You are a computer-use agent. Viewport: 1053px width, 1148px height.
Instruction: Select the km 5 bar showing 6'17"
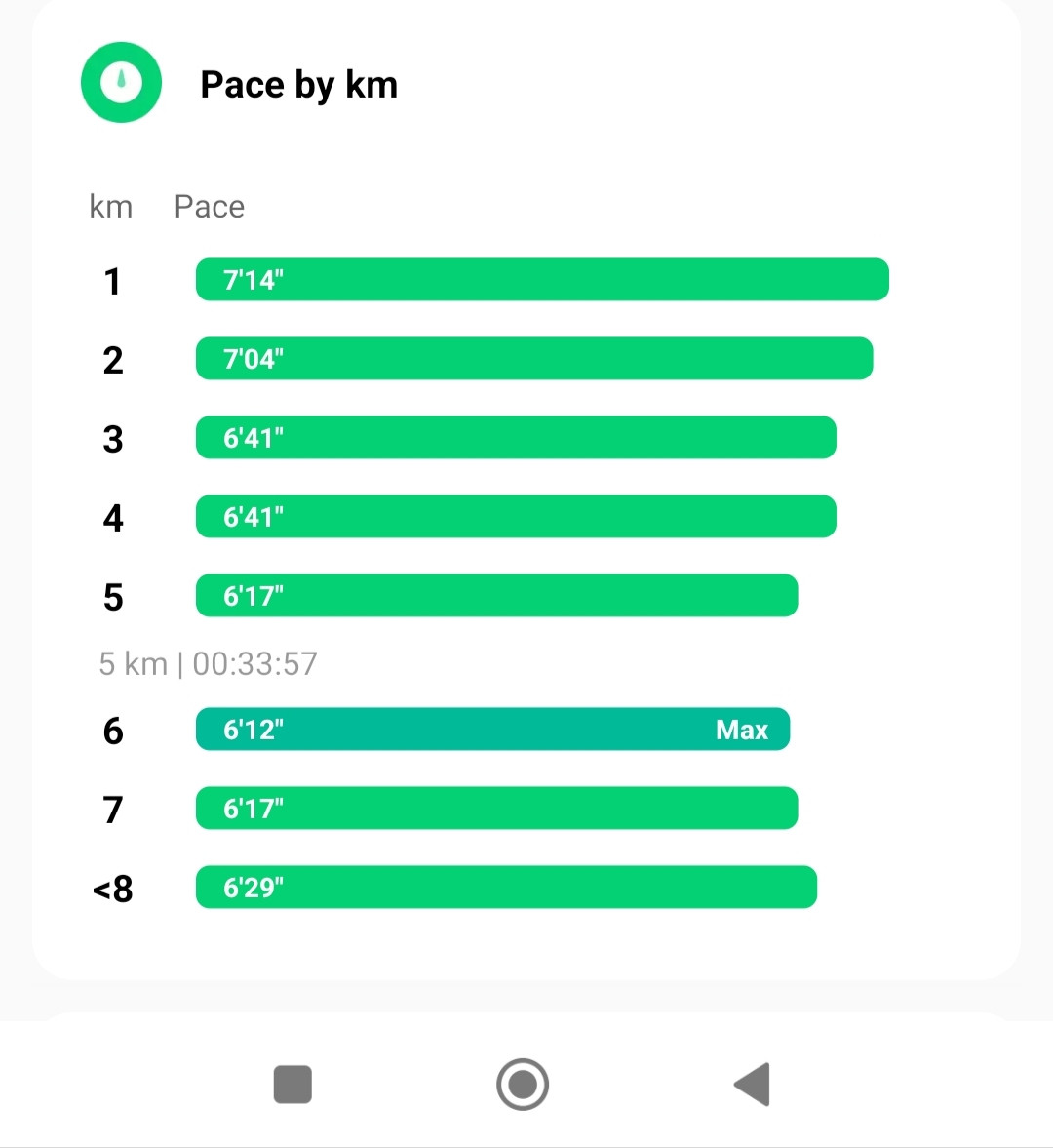click(x=497, y=595)
